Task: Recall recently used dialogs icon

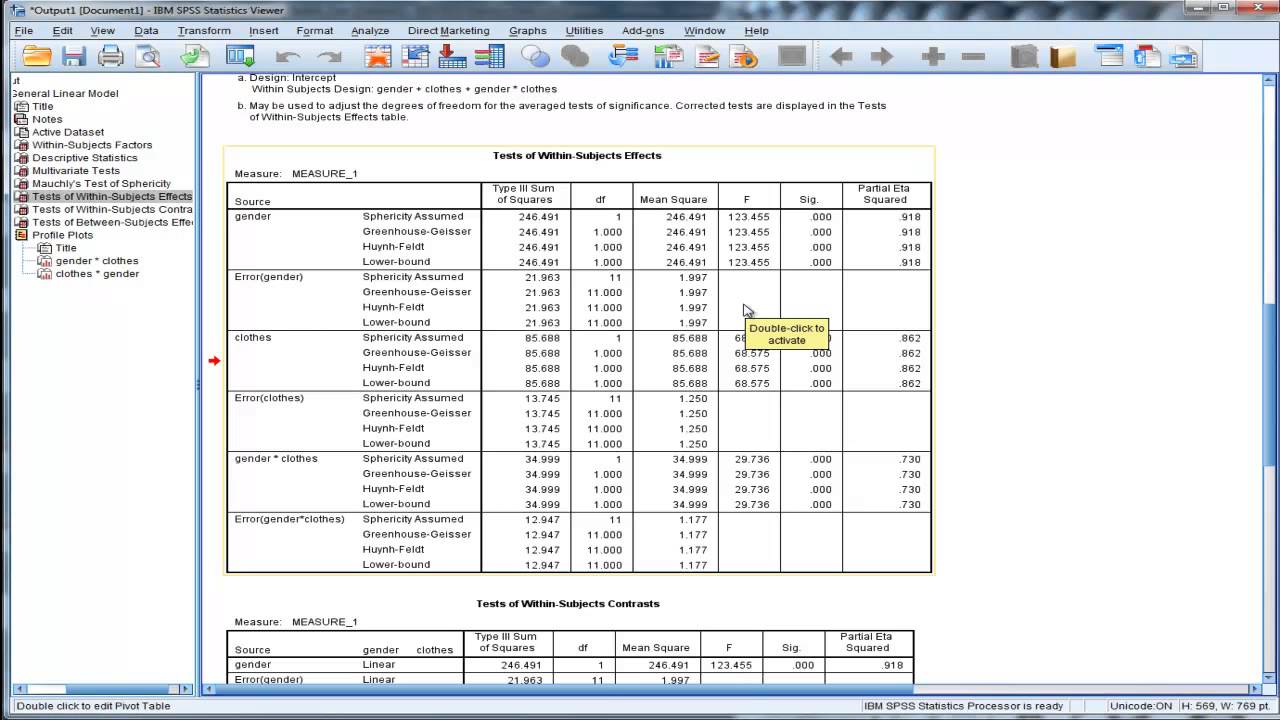Action: 240,57
